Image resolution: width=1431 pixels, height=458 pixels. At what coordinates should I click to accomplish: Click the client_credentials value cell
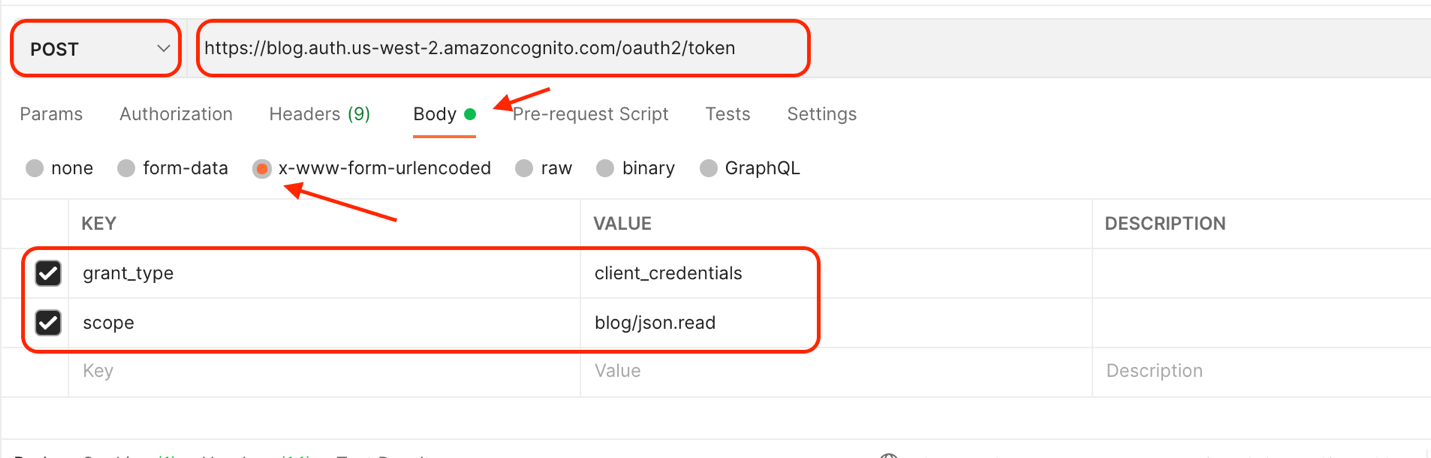836,273
